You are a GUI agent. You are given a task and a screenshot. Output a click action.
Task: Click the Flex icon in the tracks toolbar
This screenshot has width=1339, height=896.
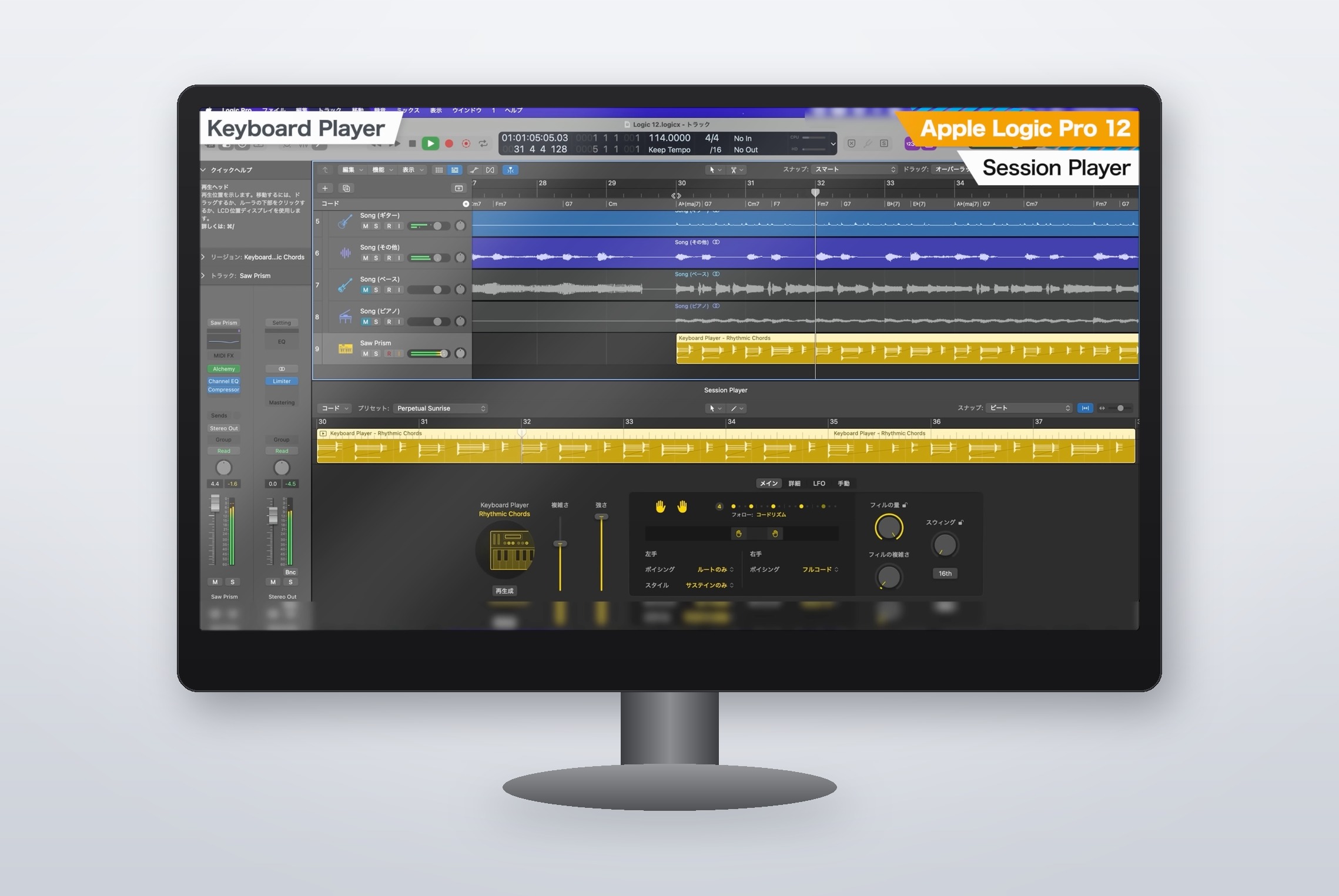coord(490,170)
